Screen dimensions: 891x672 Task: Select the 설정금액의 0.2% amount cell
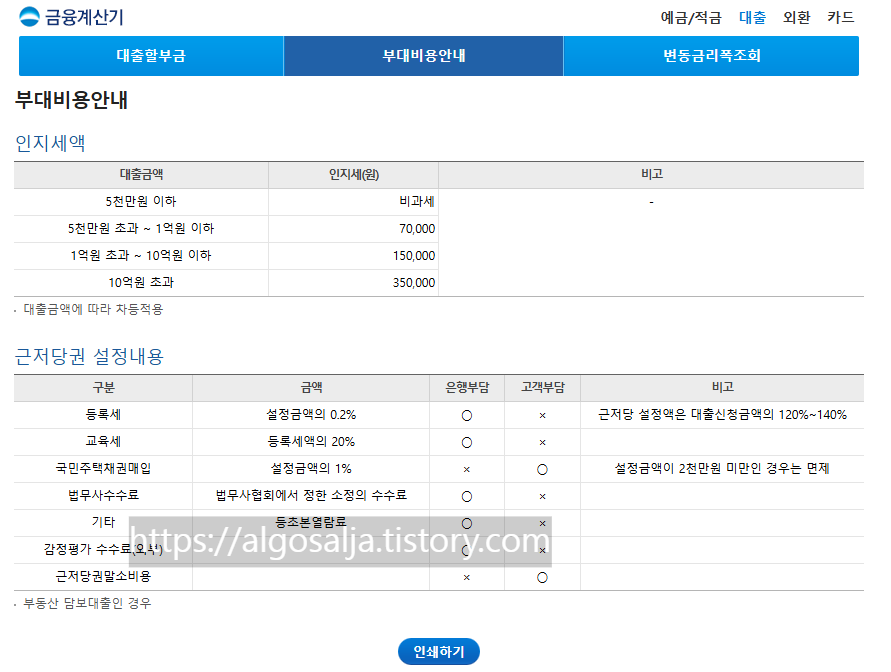point(311,414)
